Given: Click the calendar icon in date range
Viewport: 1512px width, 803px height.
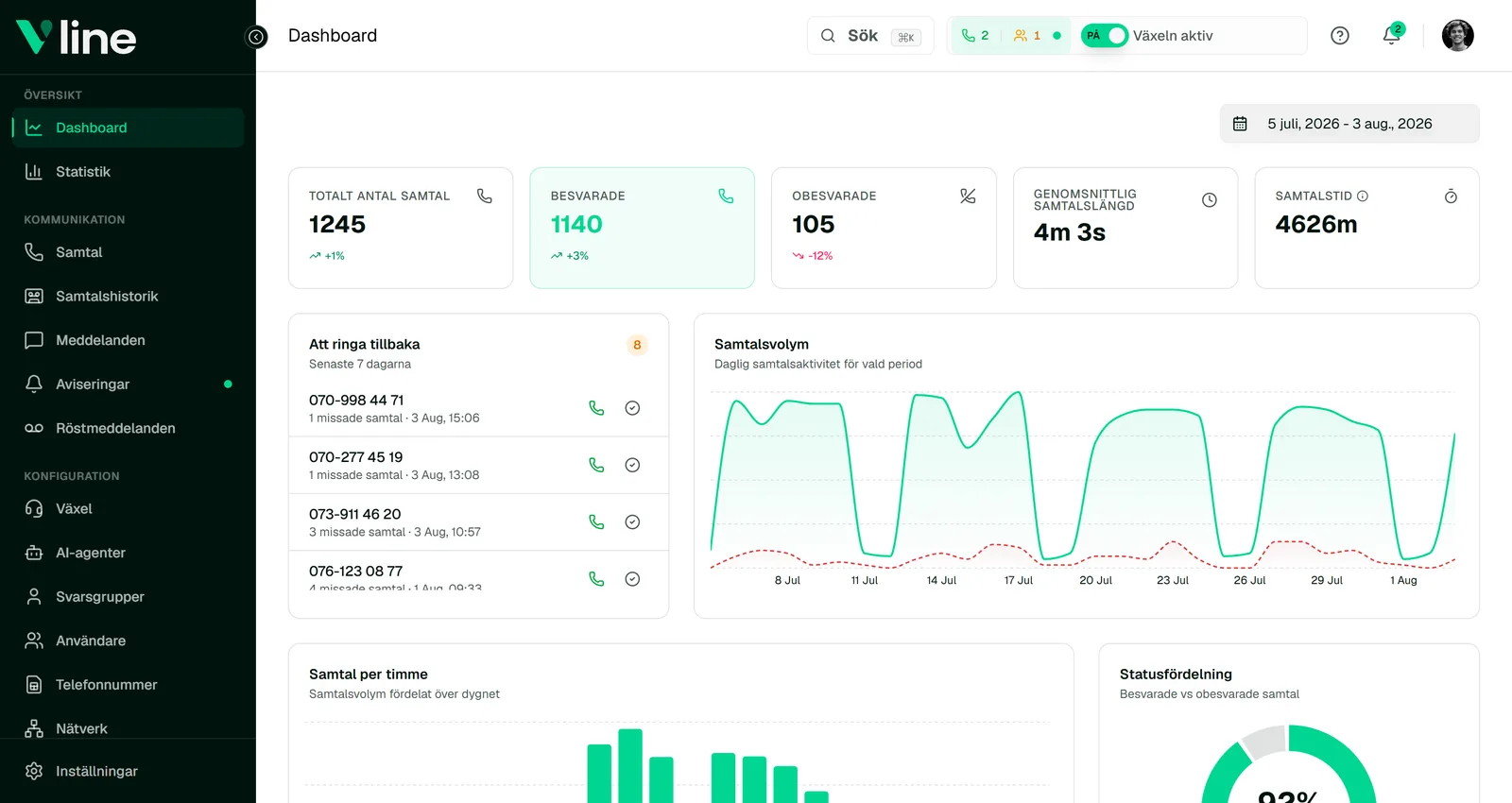Looking at the screenshot, I should click(1240, 124).
